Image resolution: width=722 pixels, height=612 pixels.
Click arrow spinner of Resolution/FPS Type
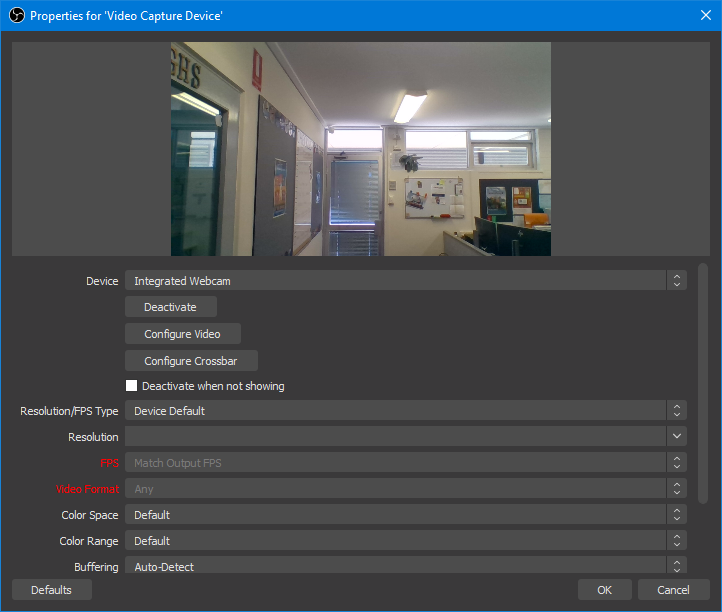click(x=676, y=410)
